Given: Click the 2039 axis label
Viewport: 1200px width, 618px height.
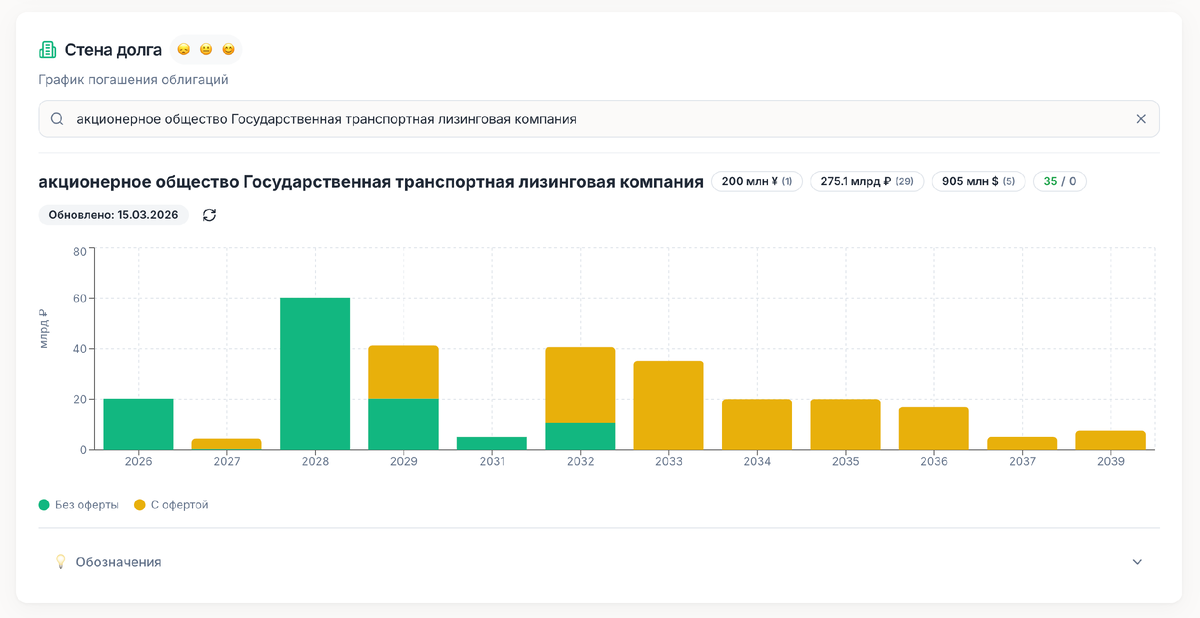Looking at the screenshot, I should (x=1111, y=462).
